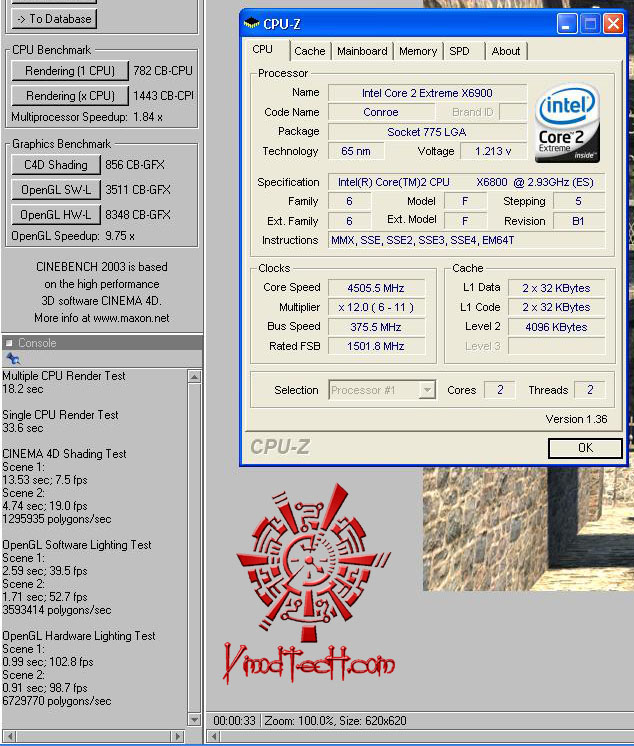Viewport: 634px width, 746px height.
Task: Click the 8348 CB-GFX result
Action: coord(137,215)
